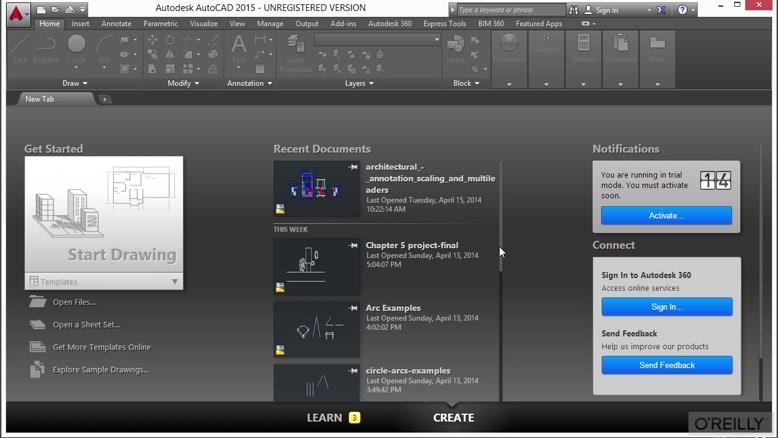Pin the architectural annotation scaling document
This screenshot has width=778, height=438.
tap(353, 167)
